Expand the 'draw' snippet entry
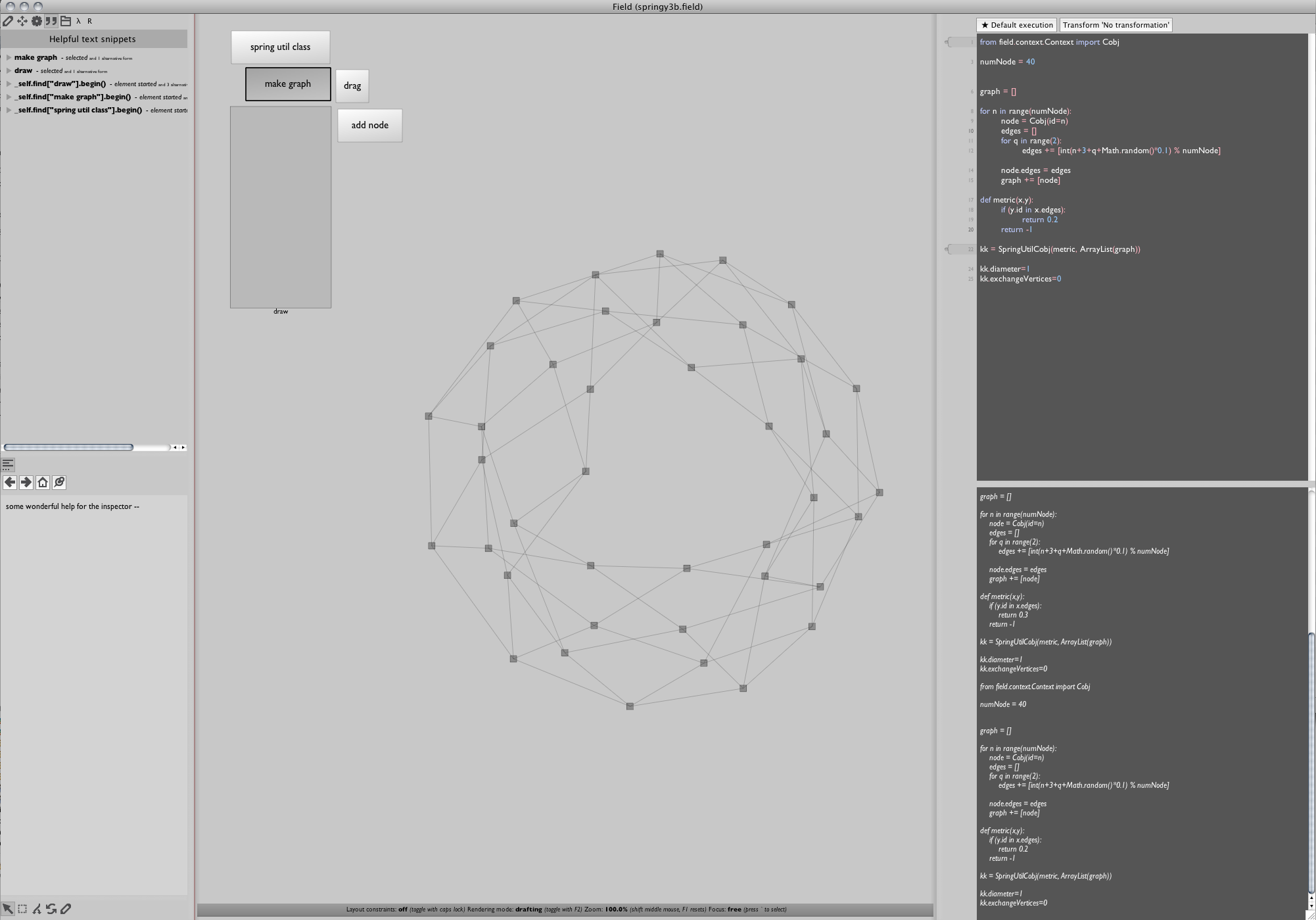Viewport: 1316px width, 920px height. click(9, 71)
